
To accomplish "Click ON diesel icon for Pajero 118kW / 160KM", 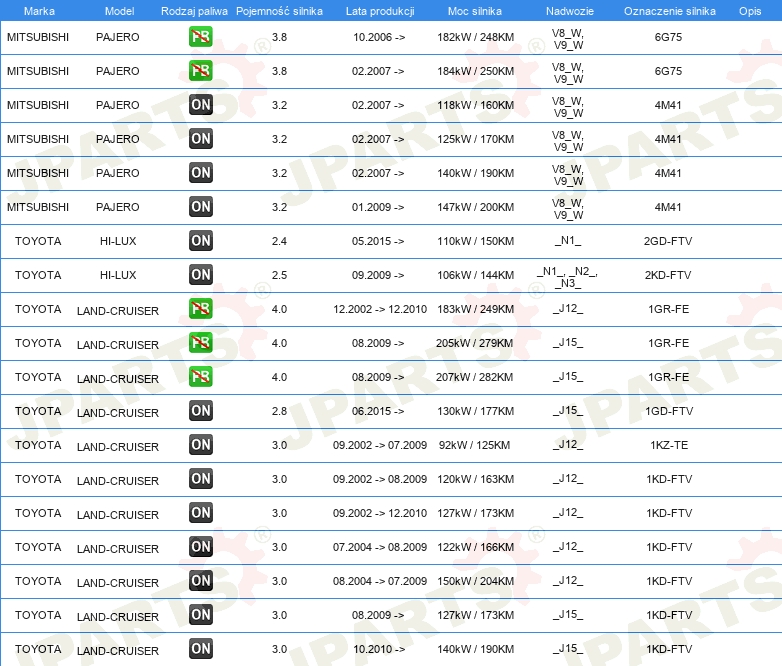I will pyautogui.click(x=200, y=105).
